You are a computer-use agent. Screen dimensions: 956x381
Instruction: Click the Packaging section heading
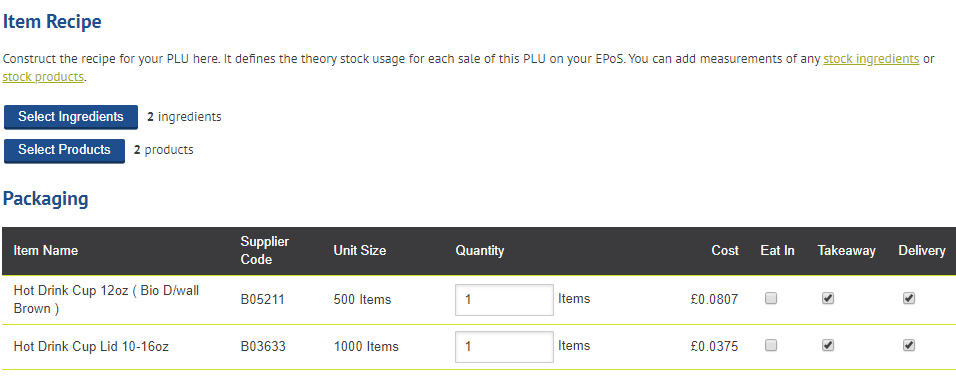[46, 199]
